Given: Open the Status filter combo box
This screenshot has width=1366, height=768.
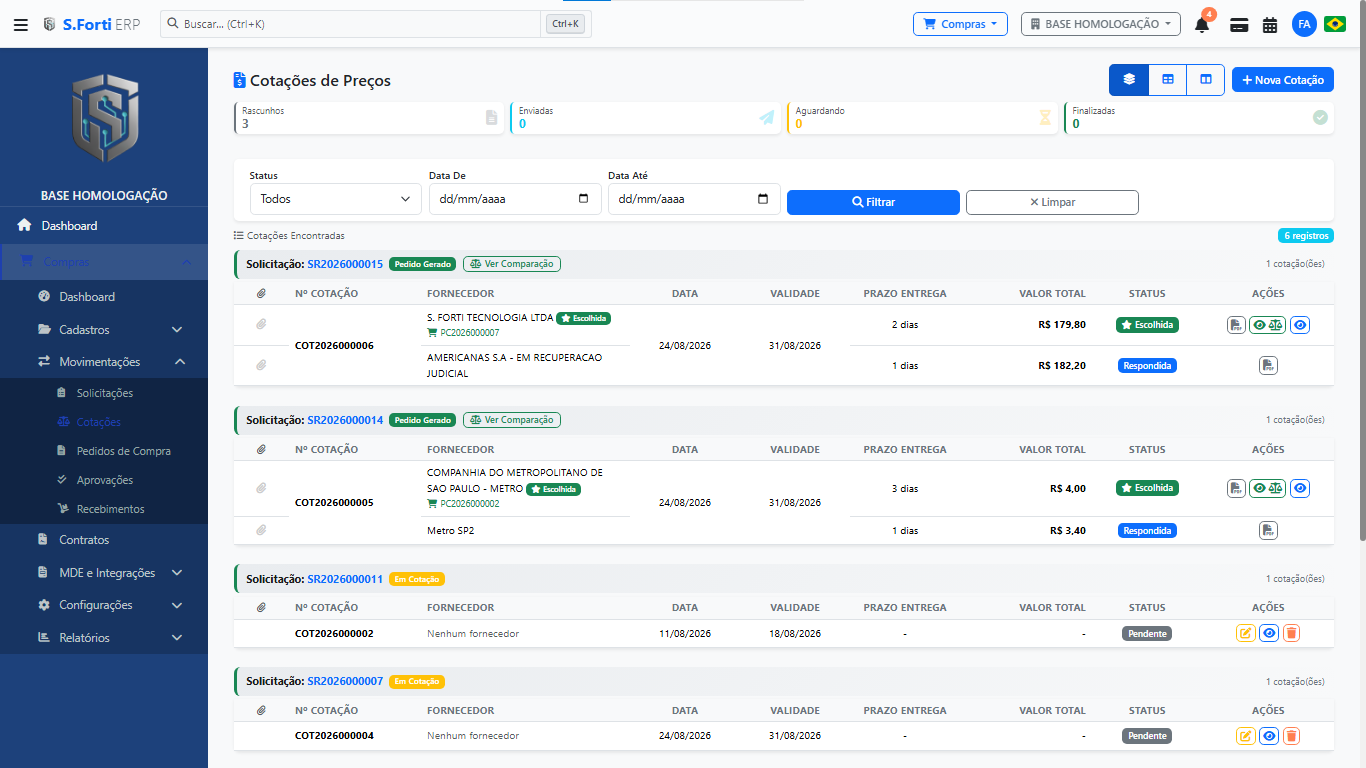Looking at the screenshot, I should [336, 199].
